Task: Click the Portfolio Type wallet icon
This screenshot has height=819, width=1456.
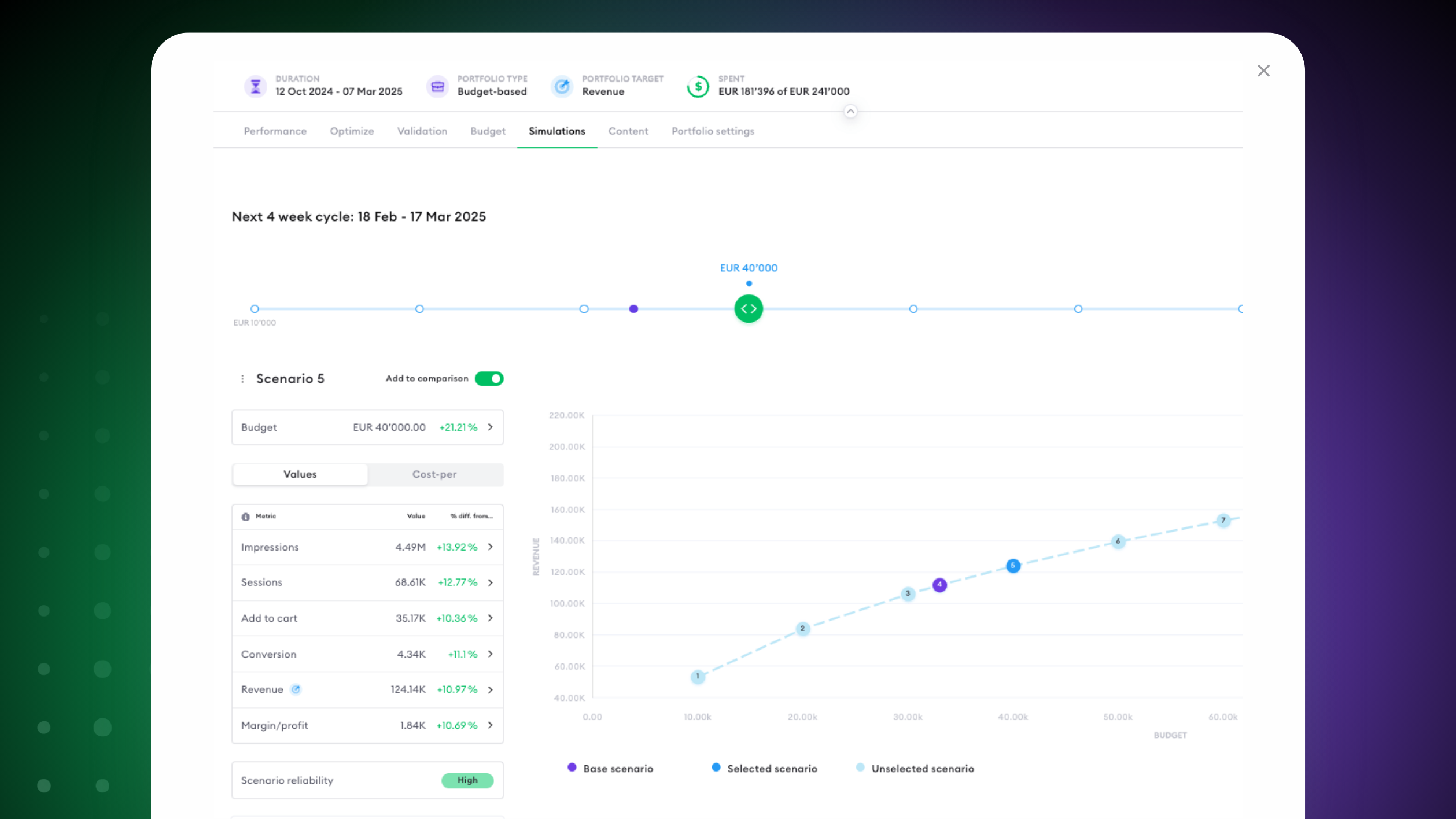Action: tap(437, 86)
